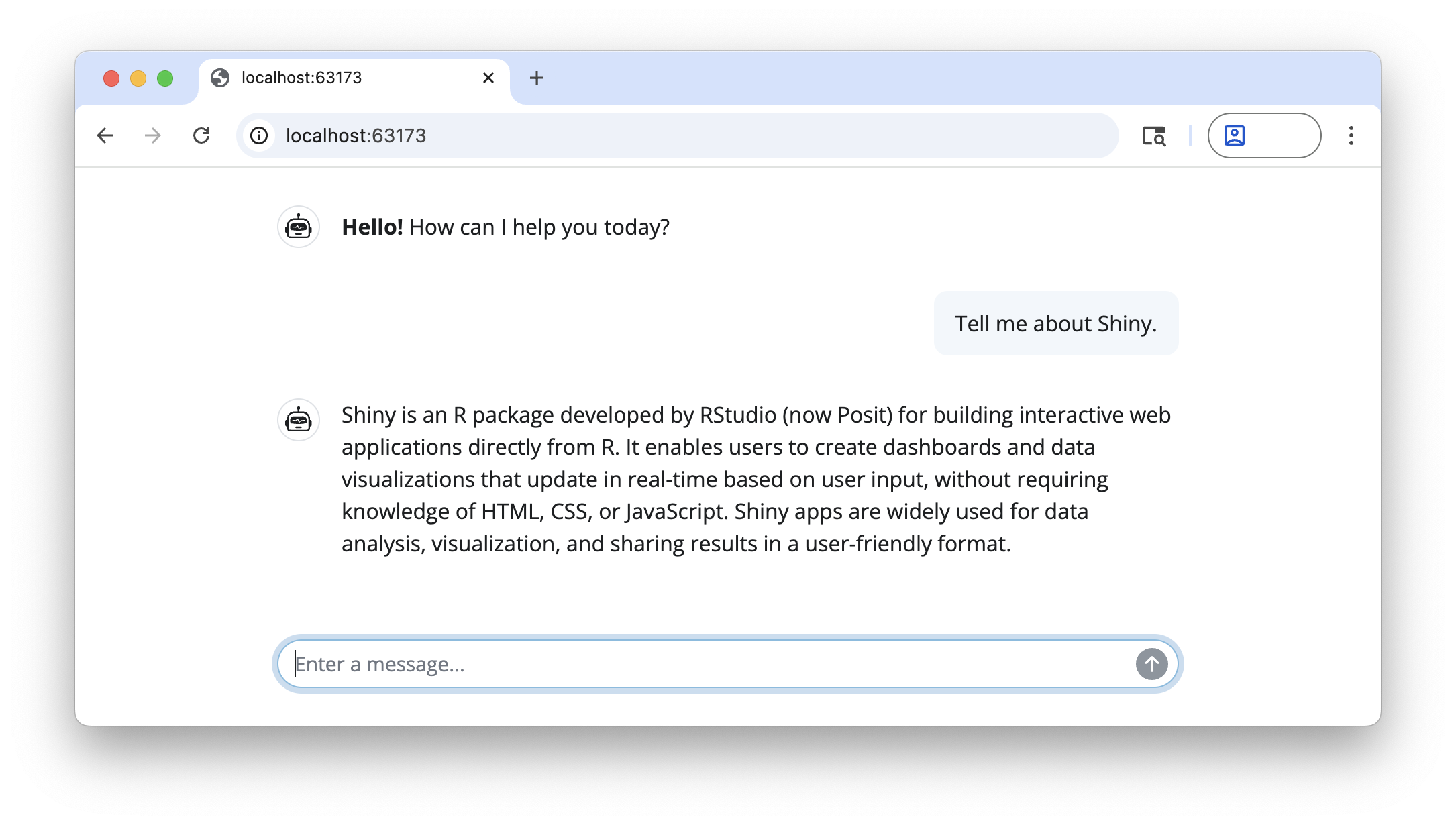Click the Hello greeting message text

point(505,227)
